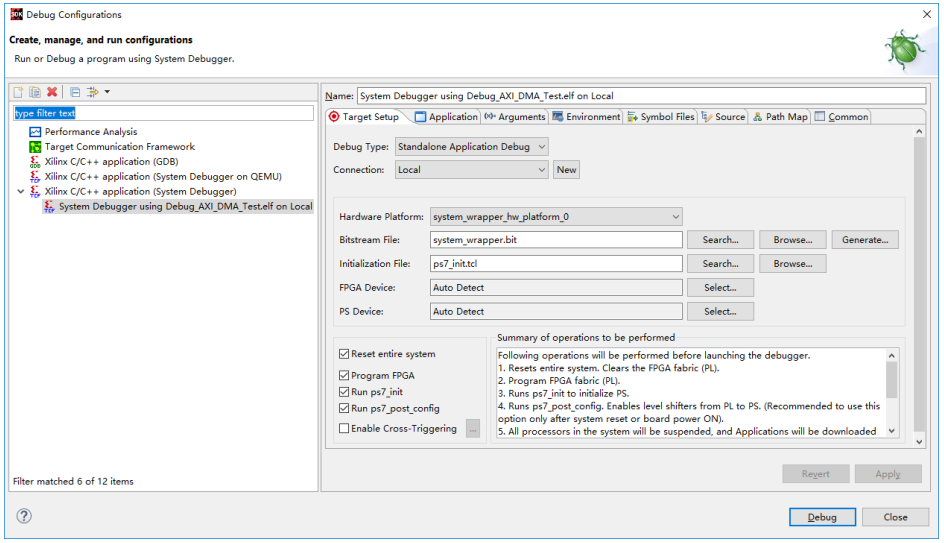Search for an Initialization File

pos(720,264)
